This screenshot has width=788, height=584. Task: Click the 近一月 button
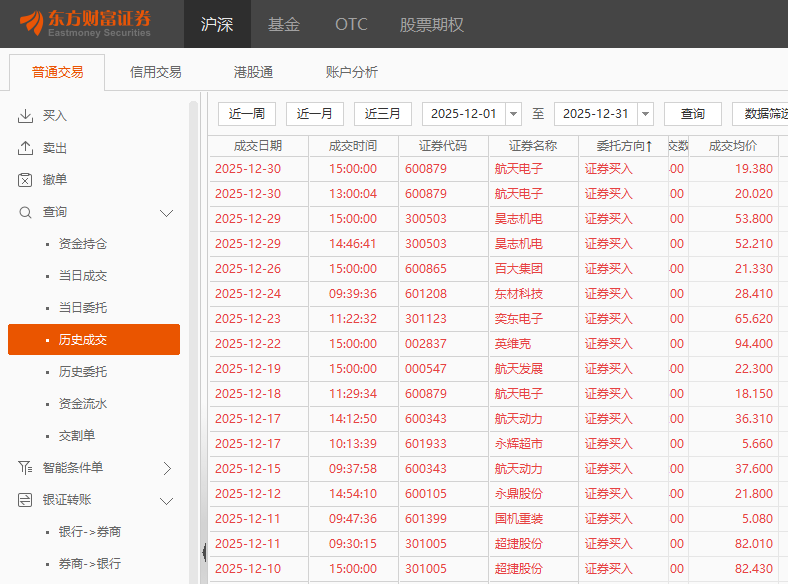pos(315,114)
